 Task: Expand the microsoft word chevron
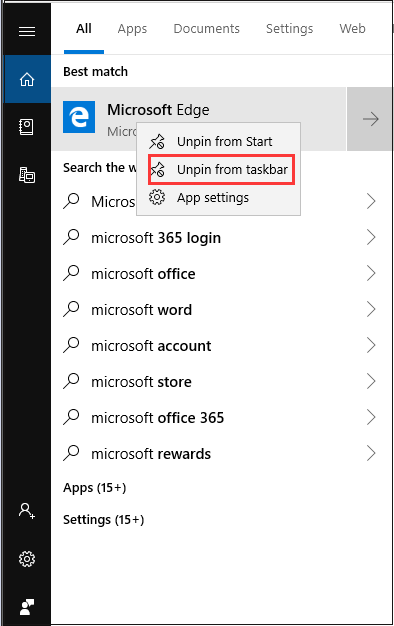(371, 309)
